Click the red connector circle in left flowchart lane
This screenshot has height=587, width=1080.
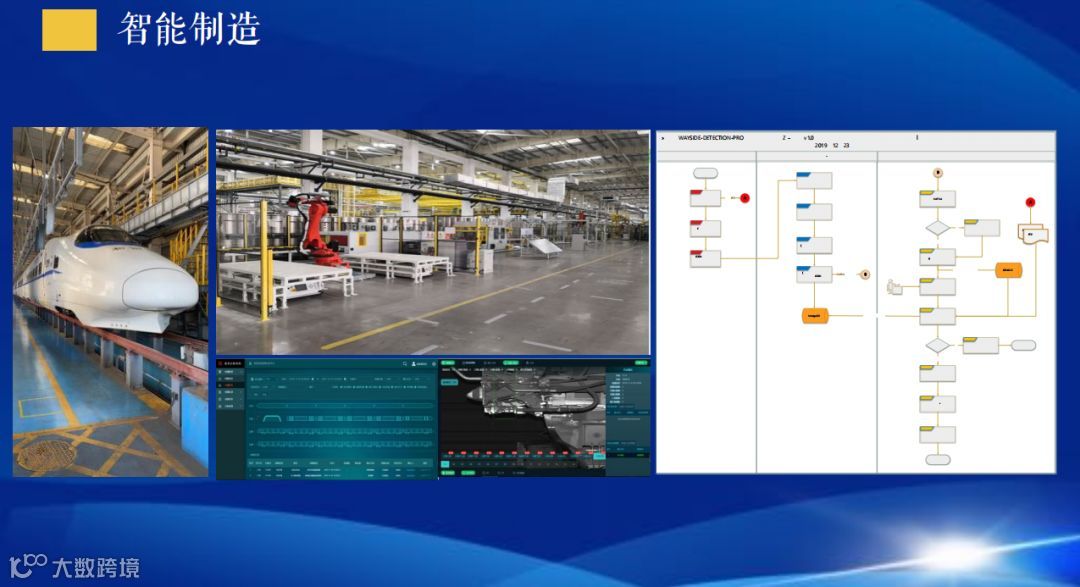pyautogui.click(x=745, y=198)
